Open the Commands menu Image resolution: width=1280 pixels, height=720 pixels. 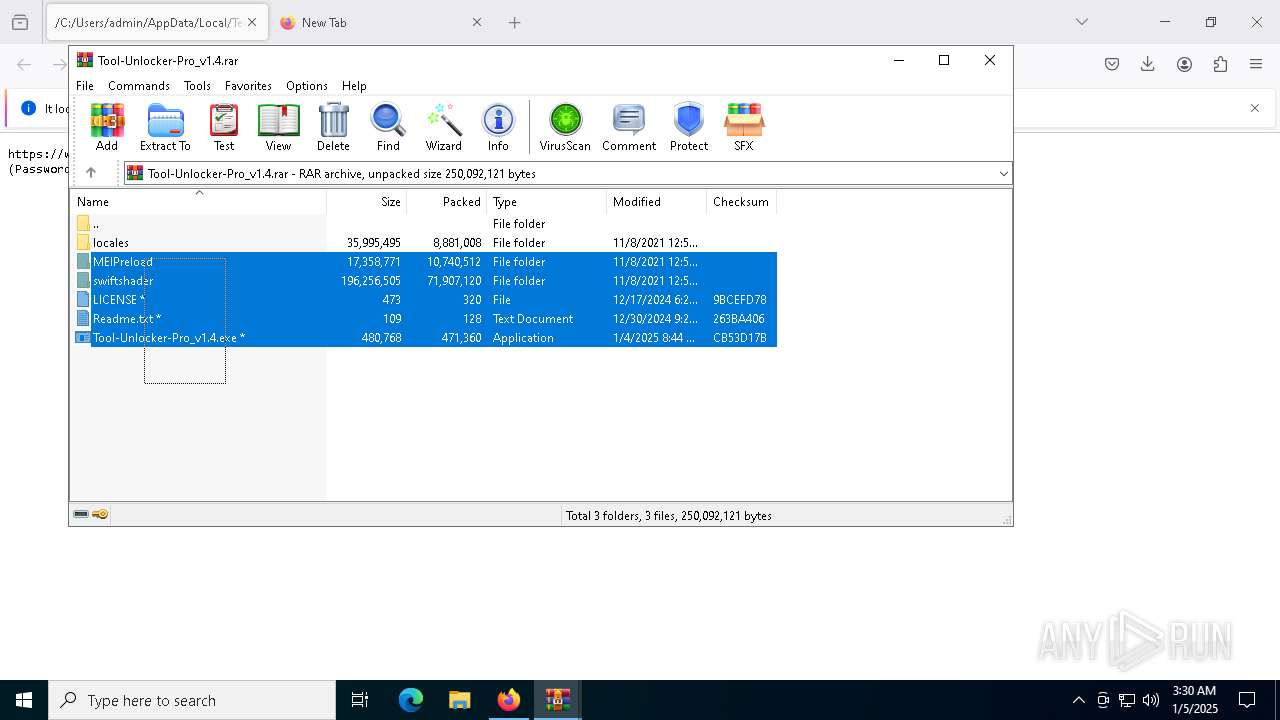click(x=139, y=86)
